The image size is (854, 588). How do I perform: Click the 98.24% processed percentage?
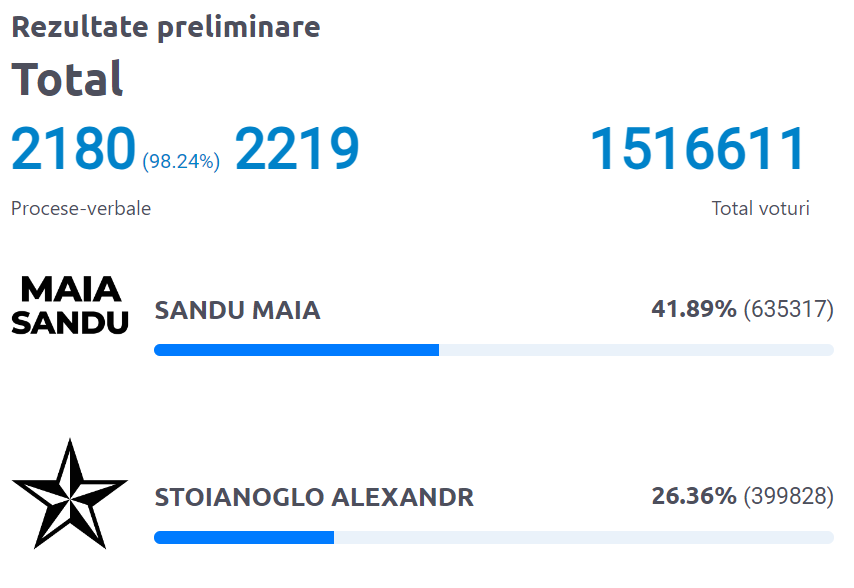pyautogui.click(x=181, y=161)
